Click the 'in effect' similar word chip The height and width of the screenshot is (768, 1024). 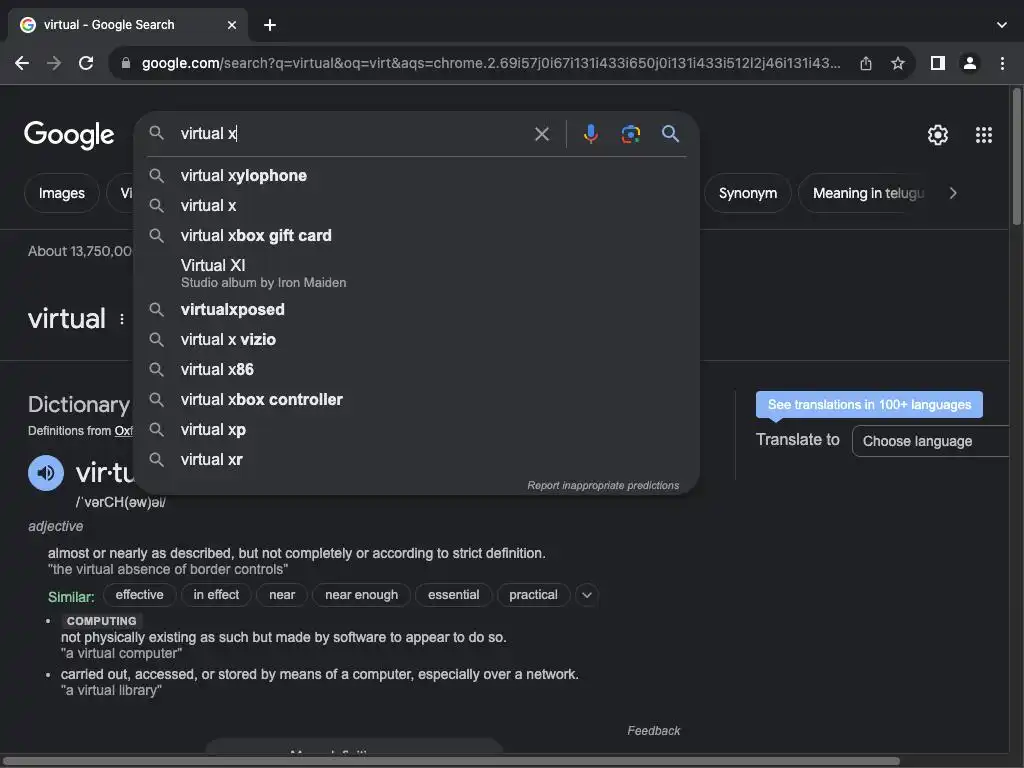pos(216,595)
